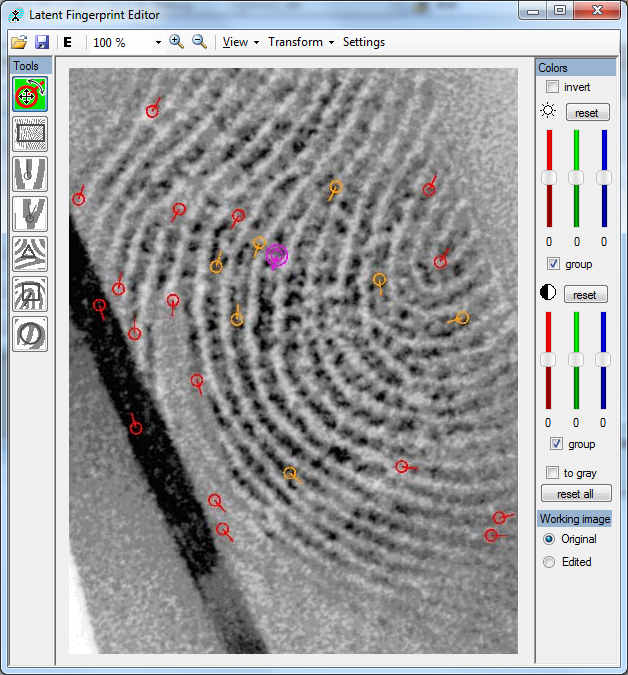The image size is (628, 675).
Task: Click the brightness reset button
Action: coord(587,113)
